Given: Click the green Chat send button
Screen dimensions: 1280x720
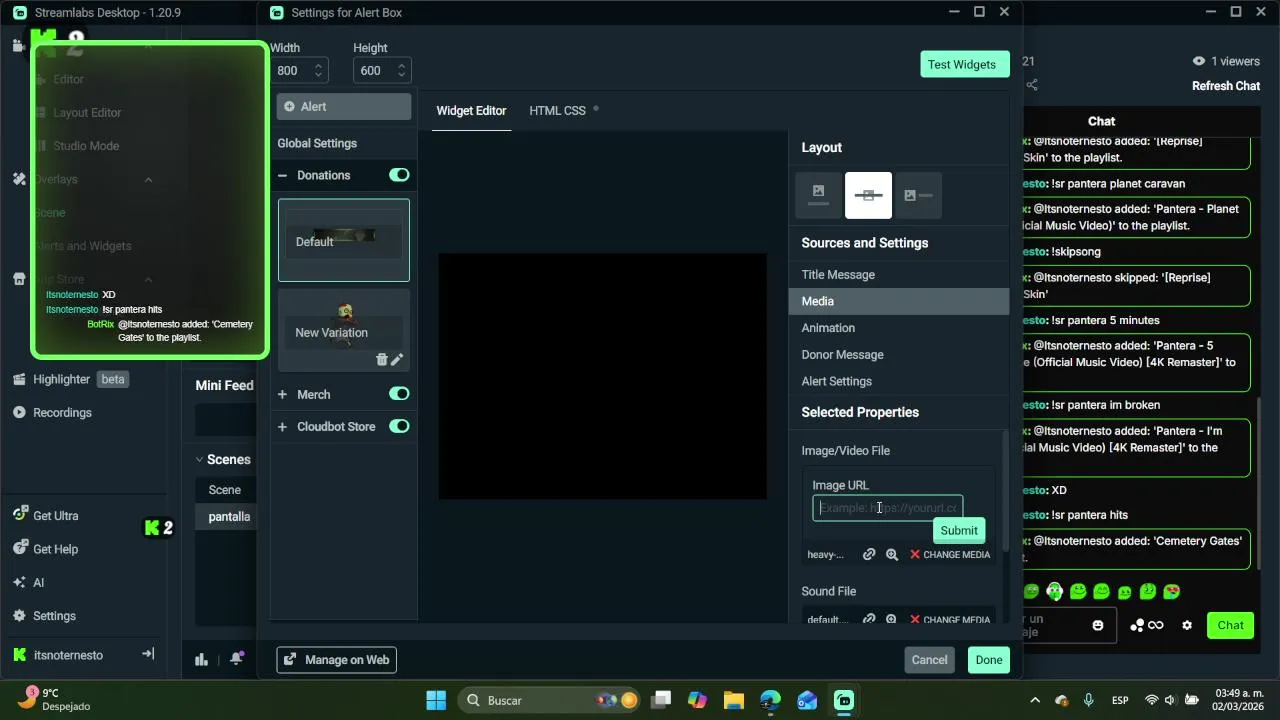Looking at the screenshot, I should (x=1230, y=625).
